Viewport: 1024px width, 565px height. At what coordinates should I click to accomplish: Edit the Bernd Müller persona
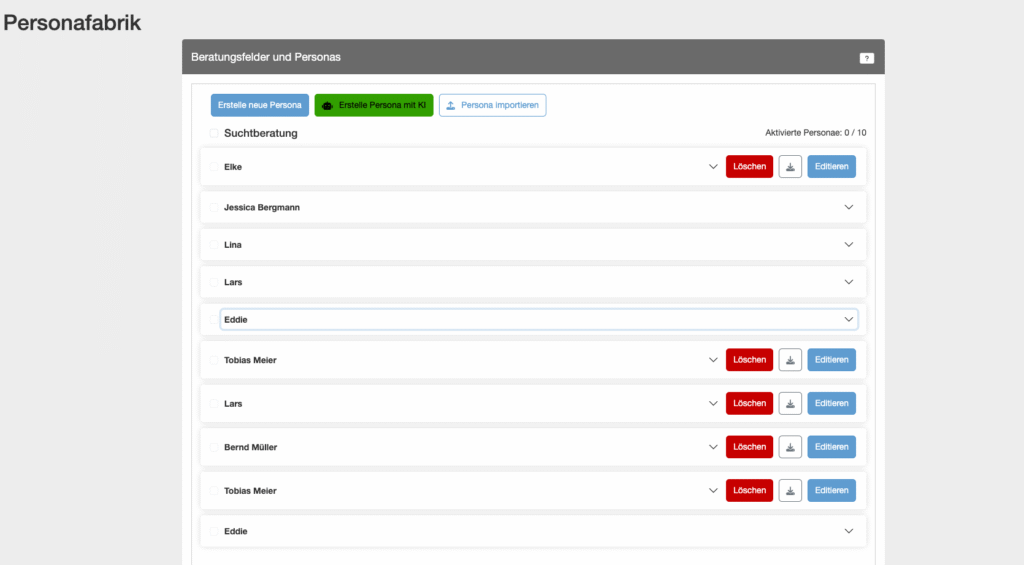(831, 447)
